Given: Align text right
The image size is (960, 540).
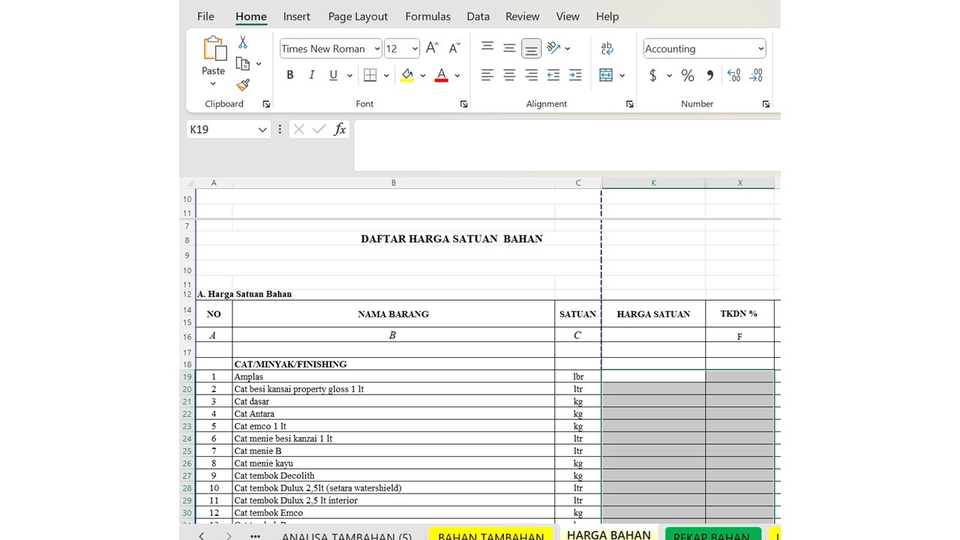Looking at the screenshot, I should coord(531,75).
